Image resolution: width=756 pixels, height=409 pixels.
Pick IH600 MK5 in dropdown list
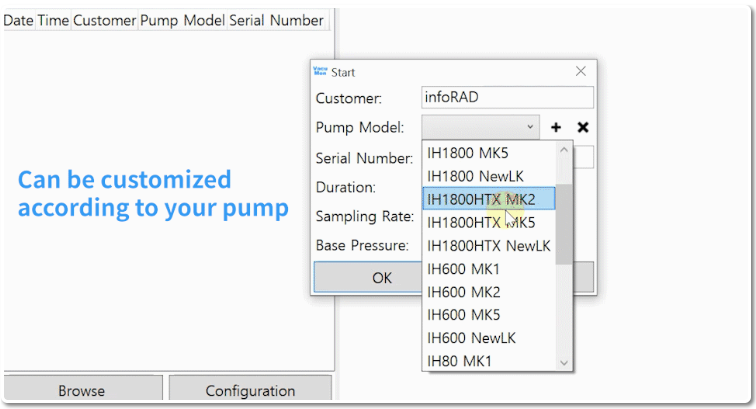click(489, 315)
